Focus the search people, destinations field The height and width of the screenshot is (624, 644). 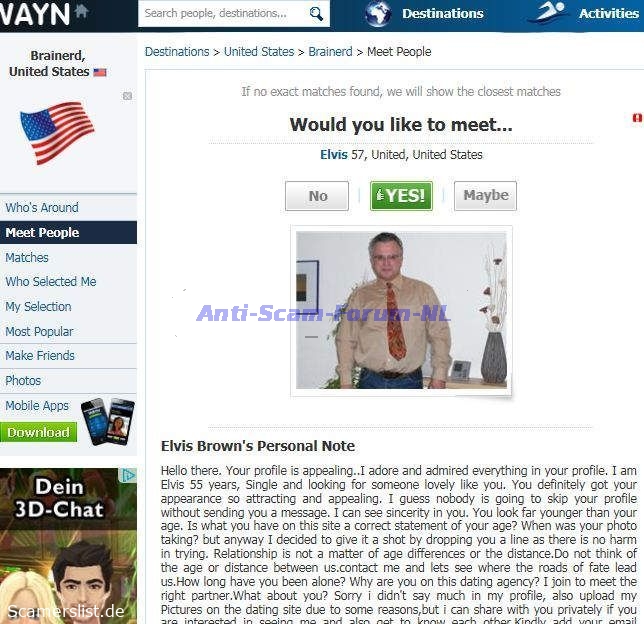point(224,14)
